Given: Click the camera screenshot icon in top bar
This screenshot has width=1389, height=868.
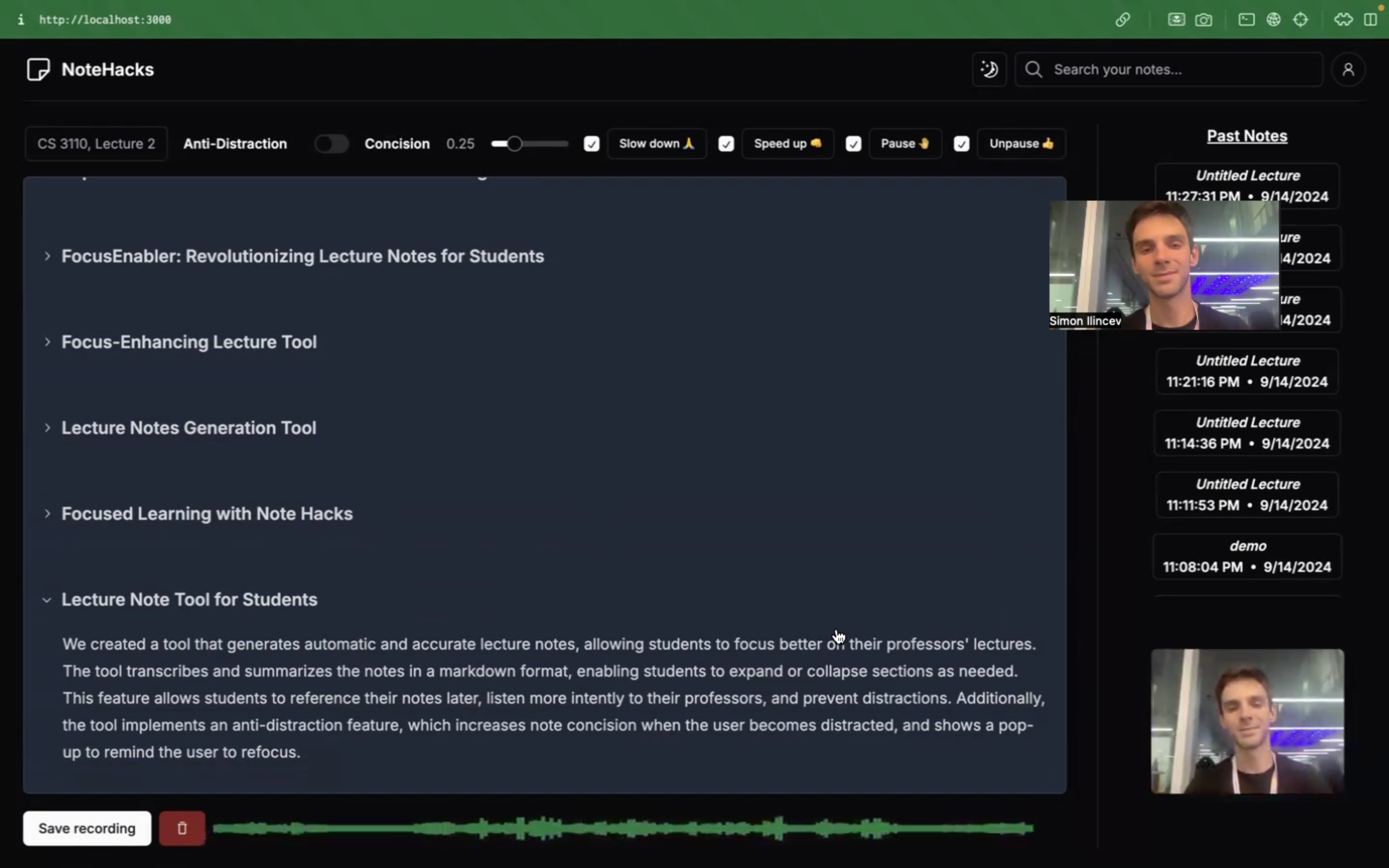Looking at the screenshot, I should pos(1204,19).
